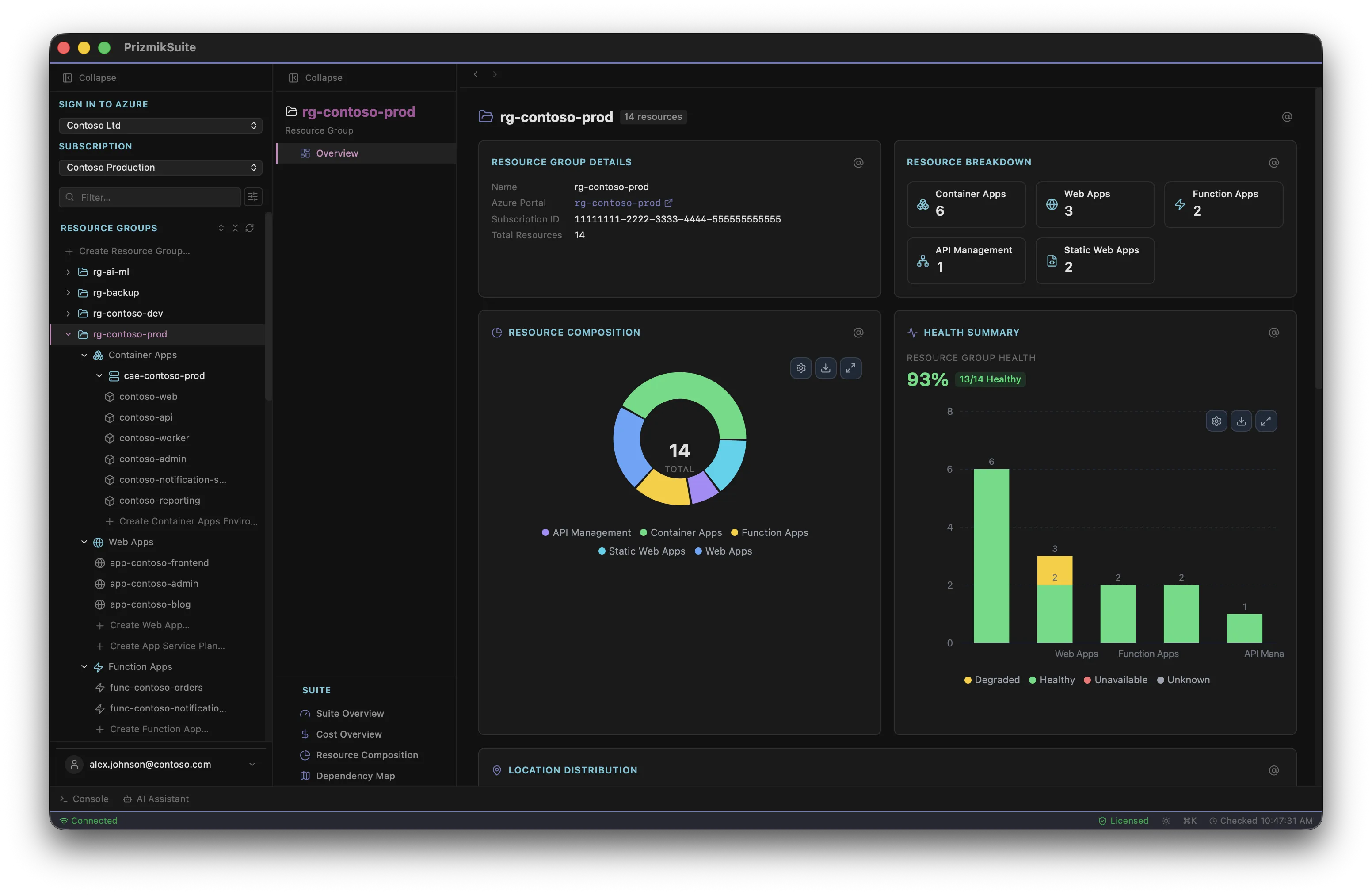Screen dimensions: 1372x895
Task: Collapse the left sidebar
Action: [x=88, y=77]
